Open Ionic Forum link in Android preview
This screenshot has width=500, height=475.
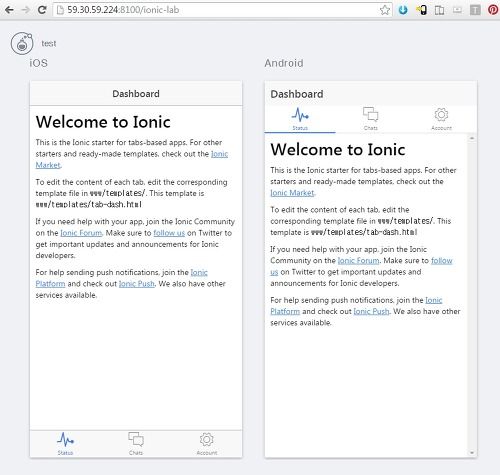click(359, 260)
